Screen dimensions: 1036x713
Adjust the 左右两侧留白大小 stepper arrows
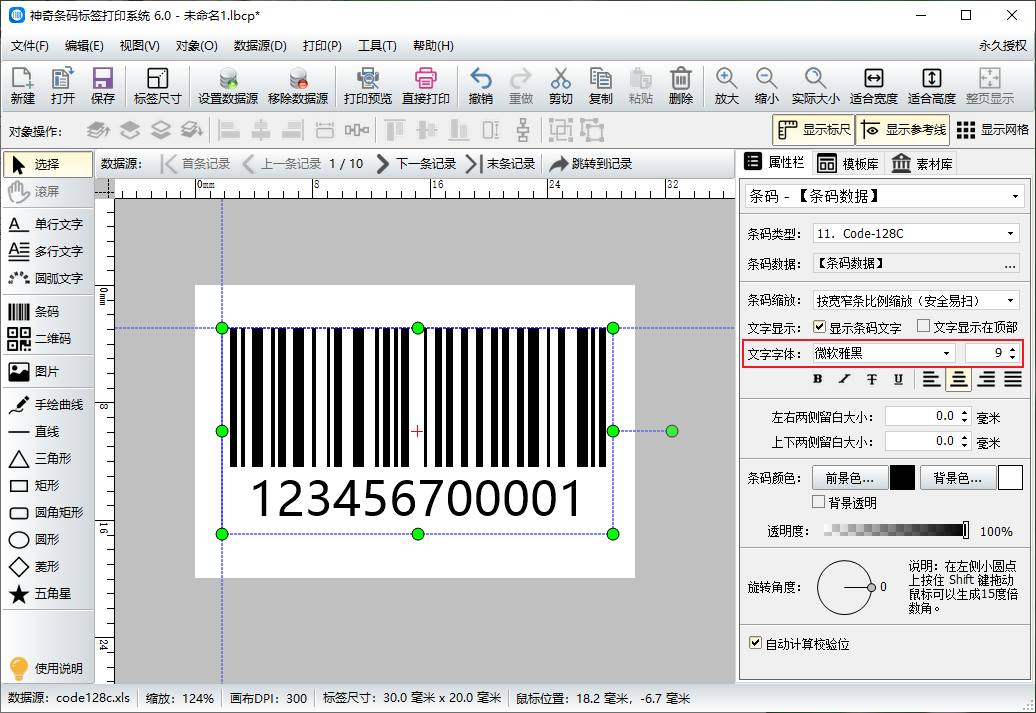[x=965, y=416]
